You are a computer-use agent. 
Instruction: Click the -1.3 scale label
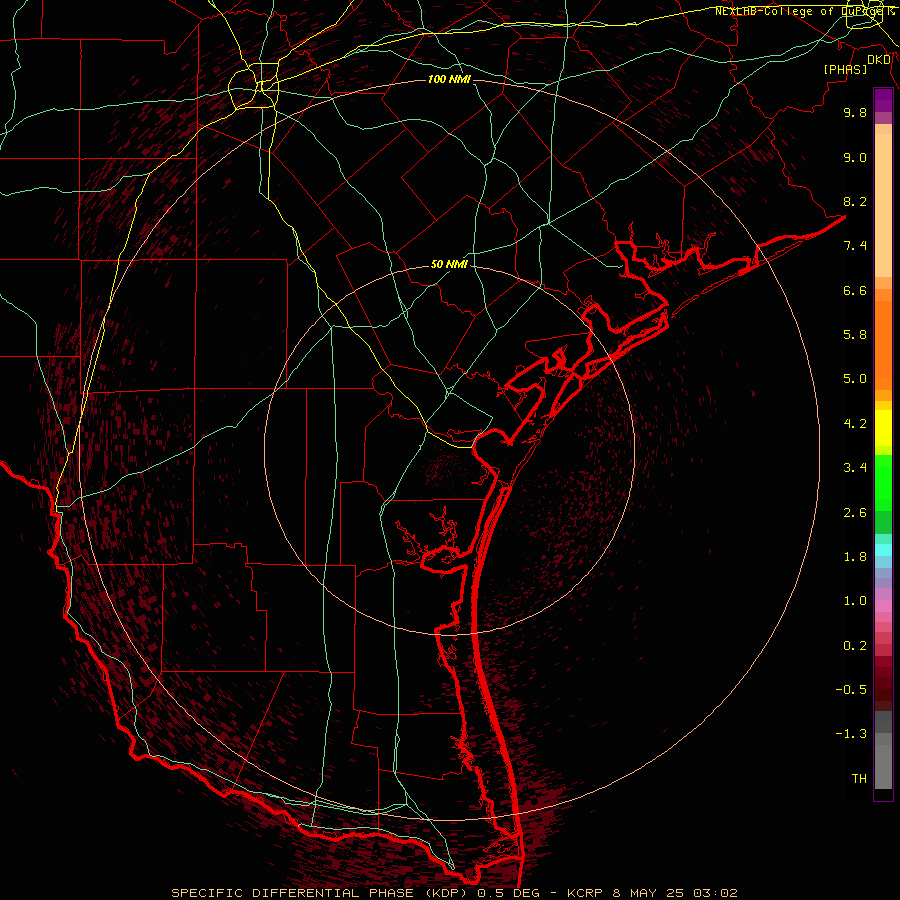[x=851, y=734]
